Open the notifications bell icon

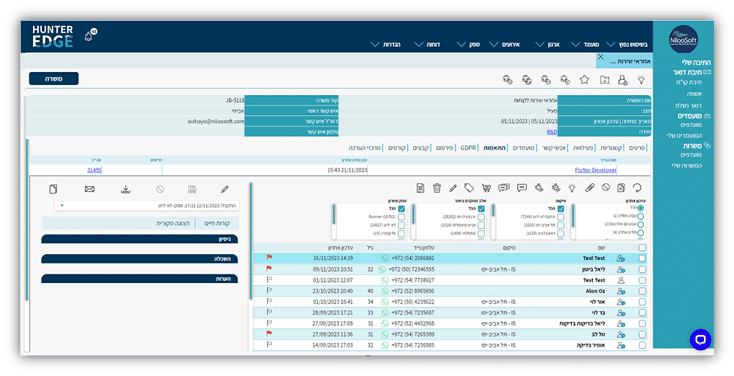pos(88,36)
